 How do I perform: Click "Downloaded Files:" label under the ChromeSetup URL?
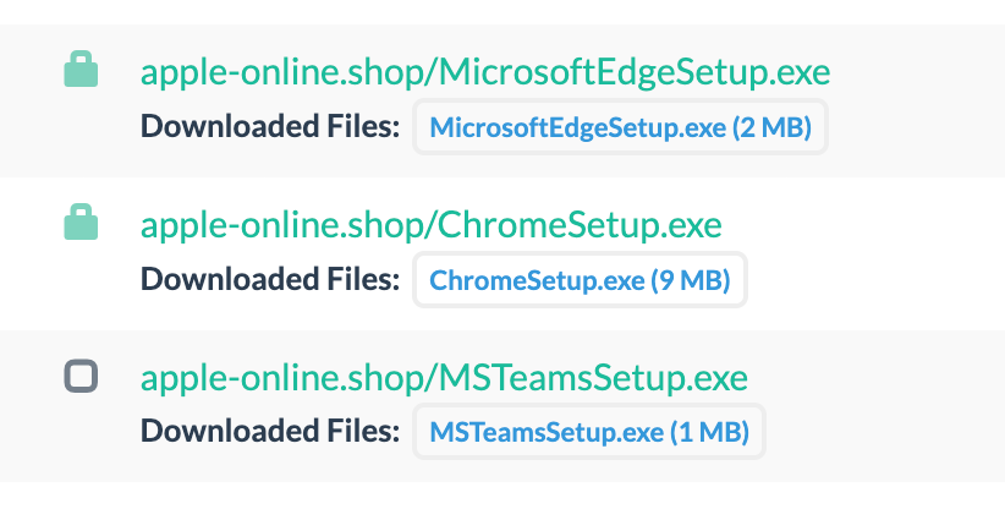coord(270,279)
